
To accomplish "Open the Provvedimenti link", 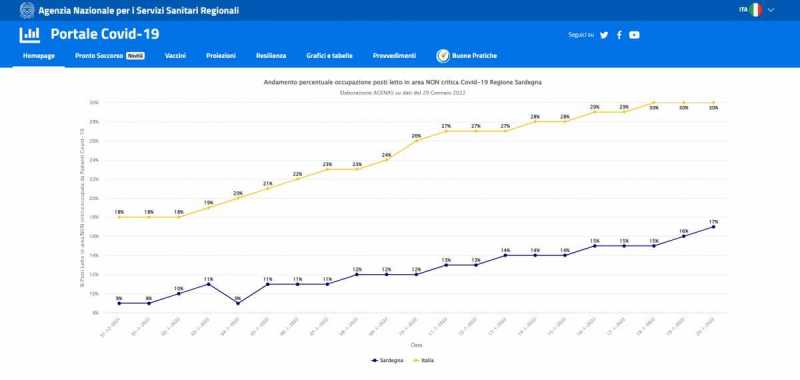I will point(394,56).
